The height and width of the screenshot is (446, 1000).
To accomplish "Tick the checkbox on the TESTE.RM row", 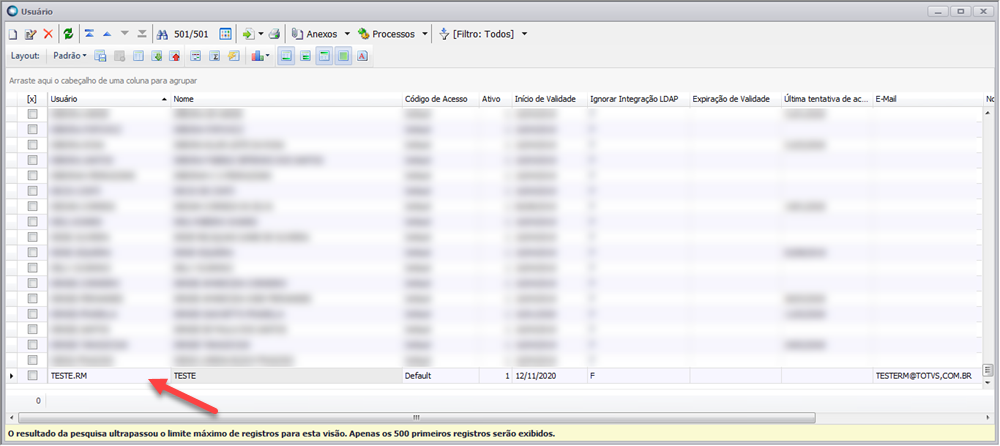I will point(33,376).
